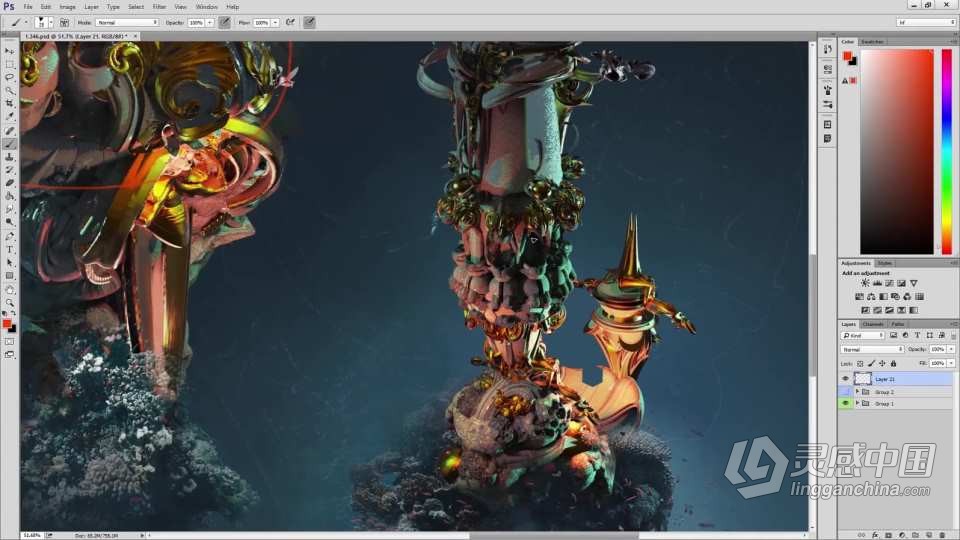This screenshot has width=960, height=540.
Task: Open the Filter menu
Action: [x=159, y=7]
